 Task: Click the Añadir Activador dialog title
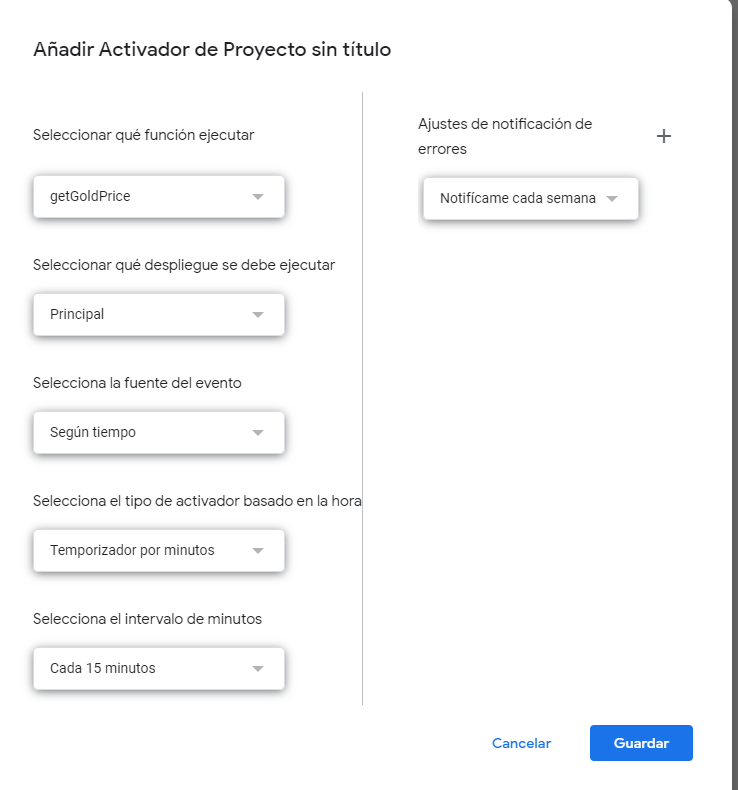tap(212, 49)
